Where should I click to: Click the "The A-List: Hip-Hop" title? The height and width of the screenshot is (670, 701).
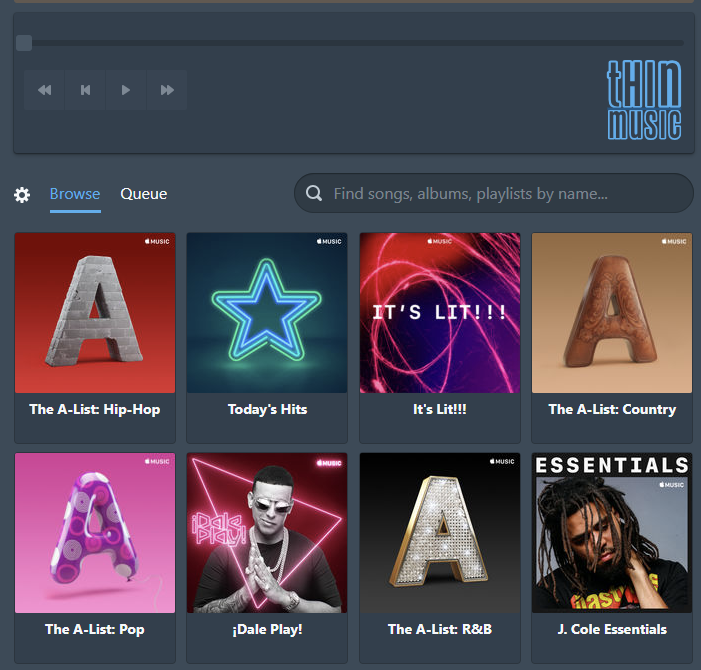tap(95, 409)
